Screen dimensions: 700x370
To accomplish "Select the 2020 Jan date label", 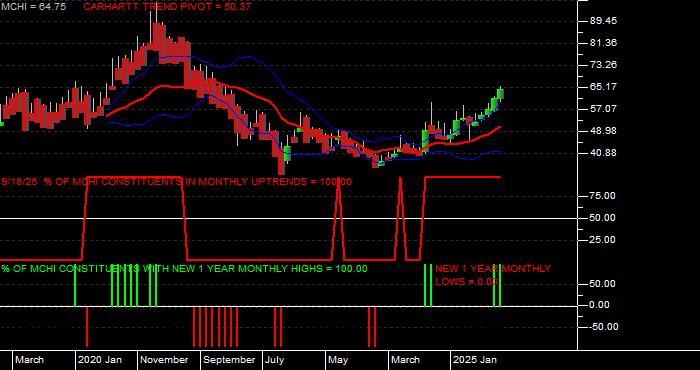I will pos(100,360).
